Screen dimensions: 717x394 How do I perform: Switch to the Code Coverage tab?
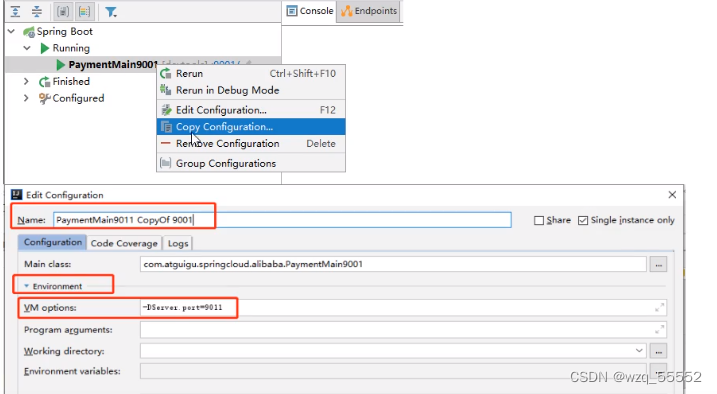point(124,244)
